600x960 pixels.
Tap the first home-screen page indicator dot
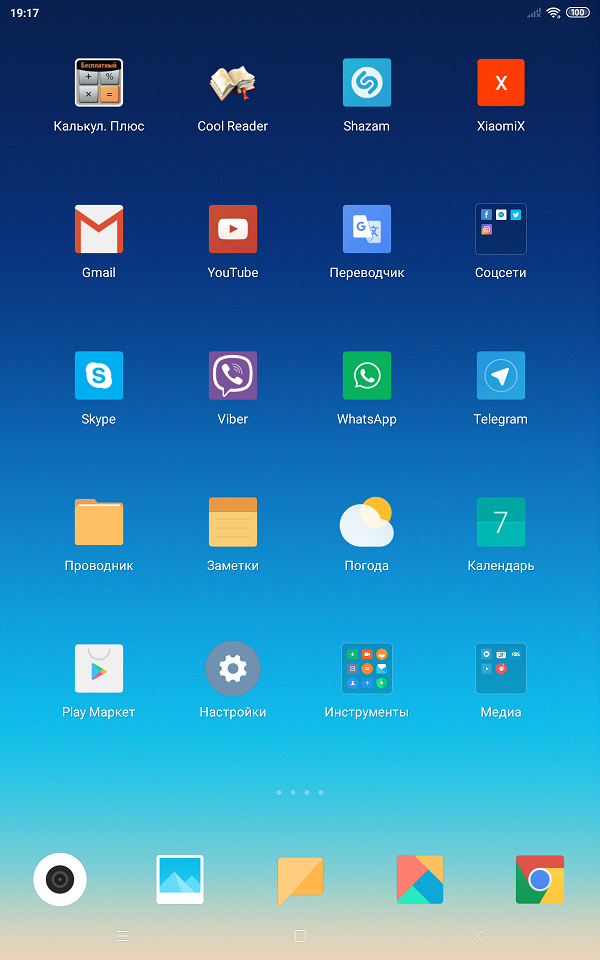click(x=279, y=792)
